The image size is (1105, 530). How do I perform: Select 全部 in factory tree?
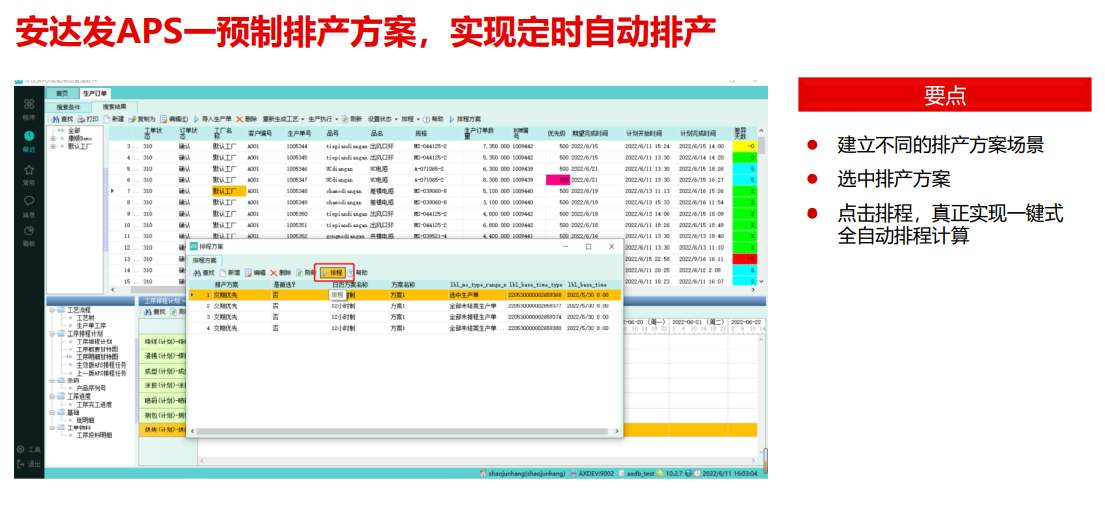click(x=74, y=130)
